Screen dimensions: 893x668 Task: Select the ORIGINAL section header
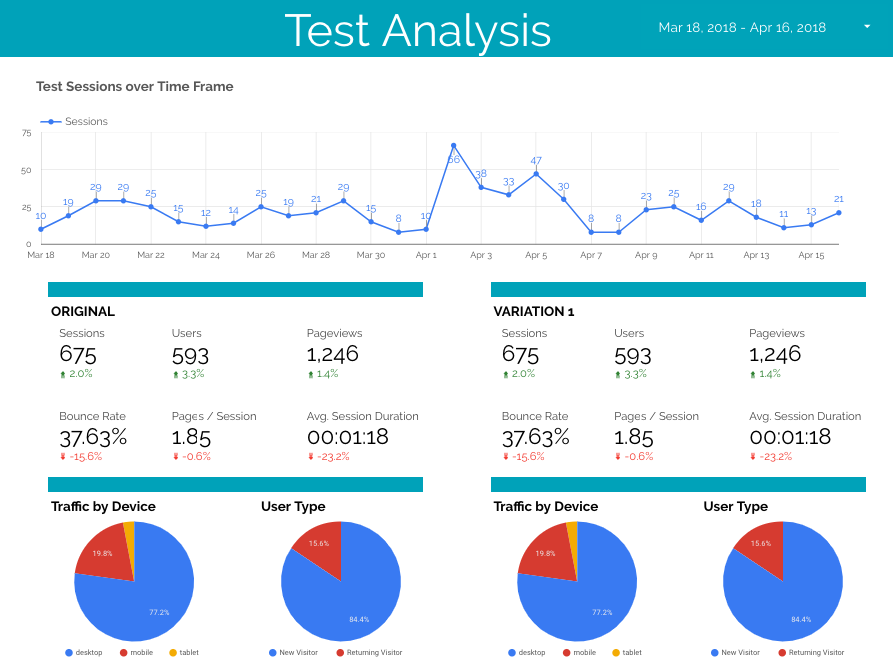[x=84, y=311]
